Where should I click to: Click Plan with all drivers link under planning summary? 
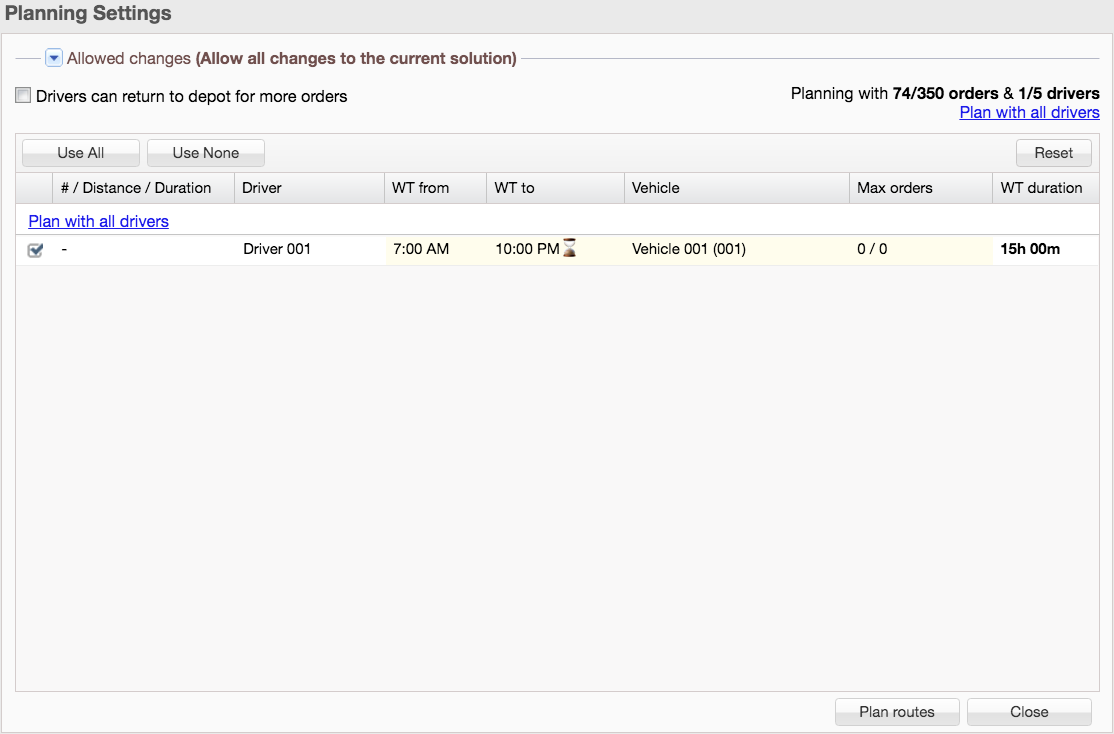1029,112
